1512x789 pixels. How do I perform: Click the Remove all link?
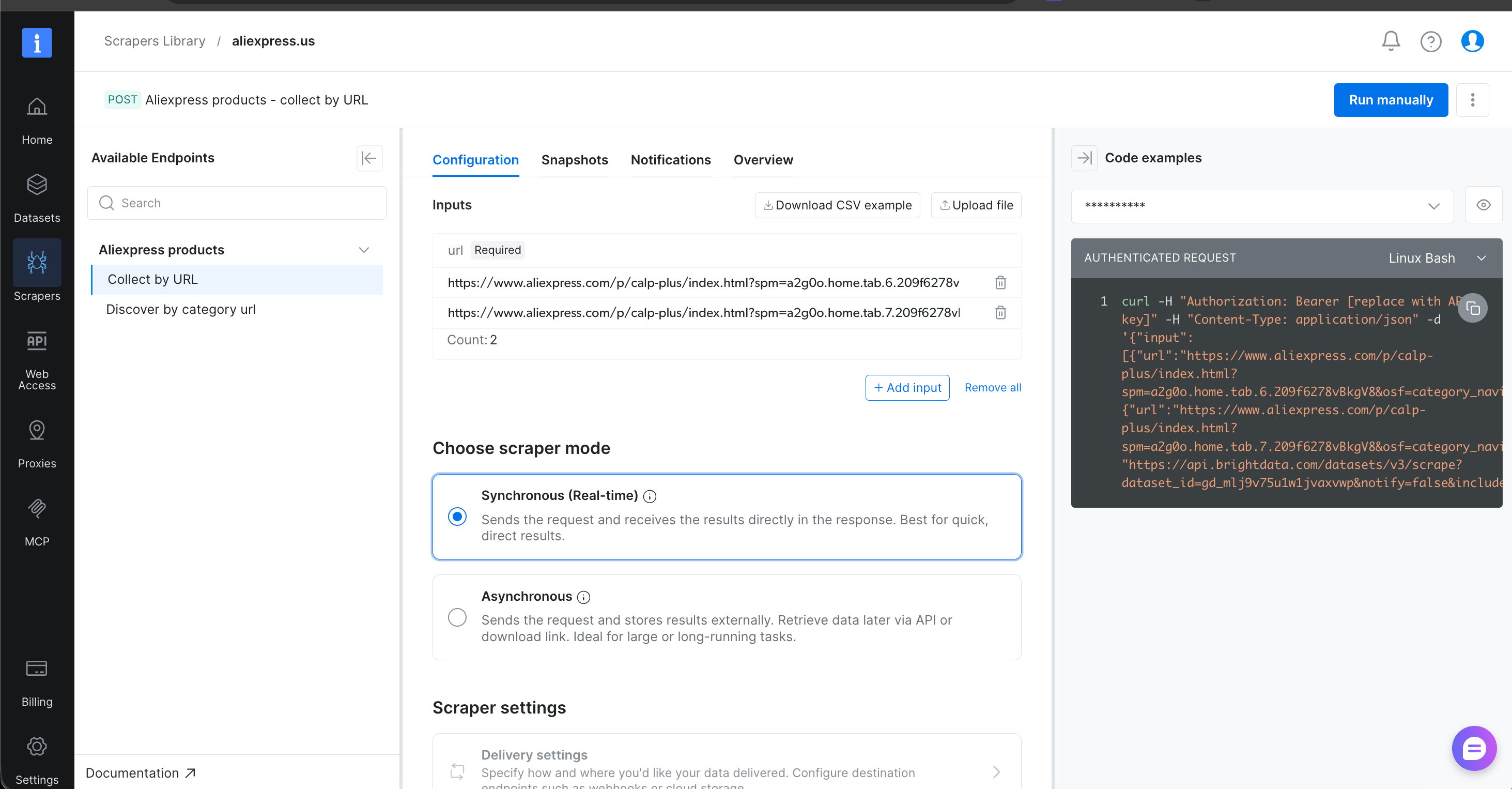point(993,387)
